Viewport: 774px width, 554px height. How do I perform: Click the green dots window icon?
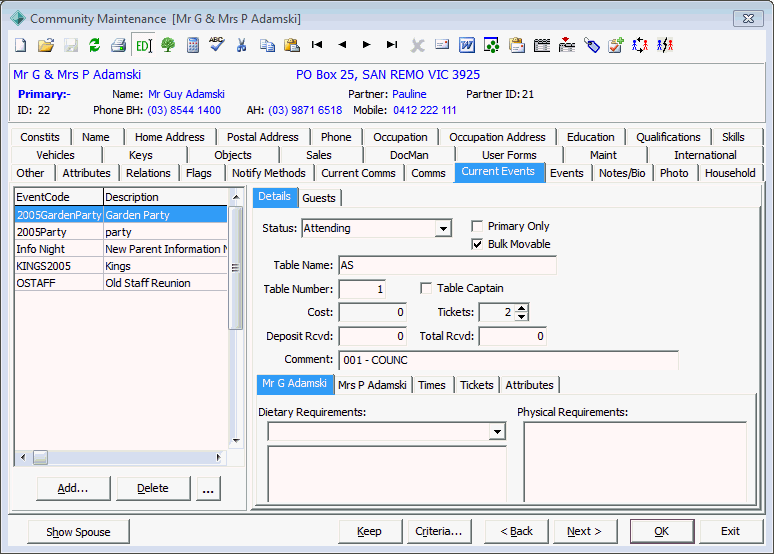(492, 45)
